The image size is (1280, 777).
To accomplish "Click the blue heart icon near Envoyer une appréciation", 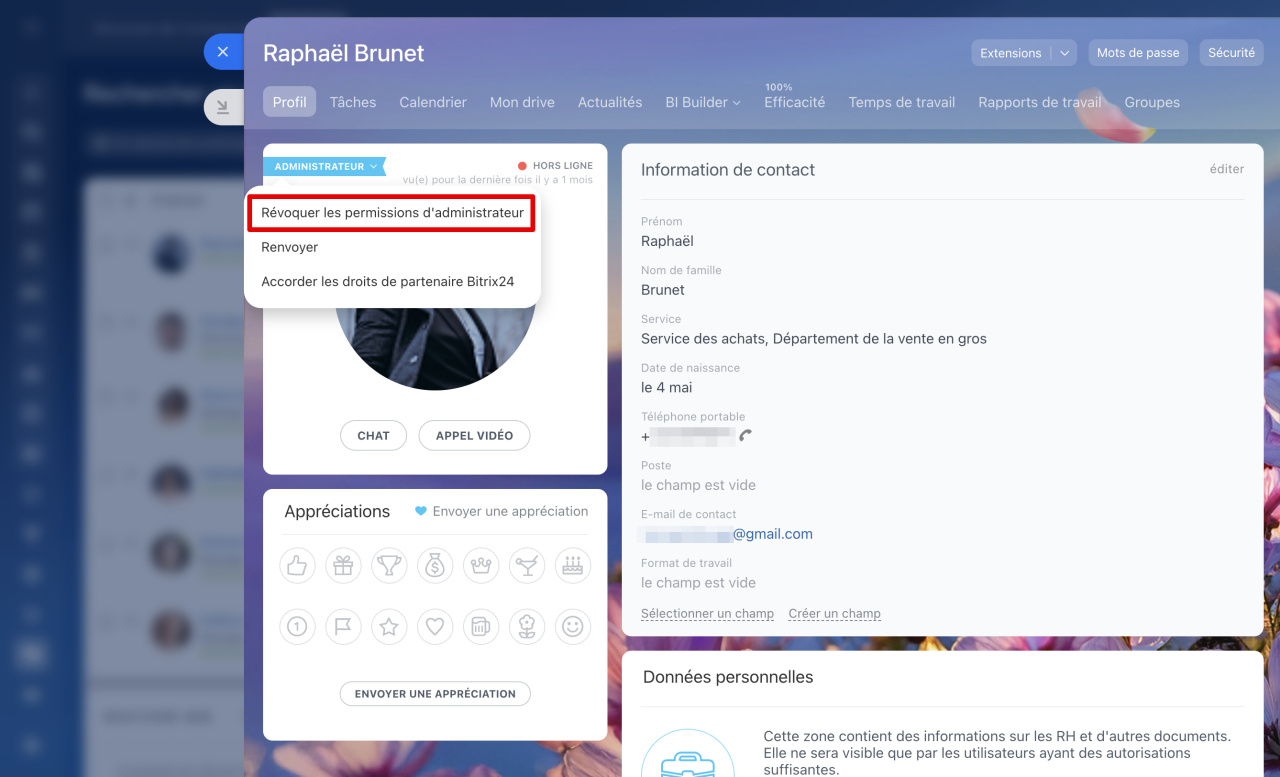I will click(421, 511).
